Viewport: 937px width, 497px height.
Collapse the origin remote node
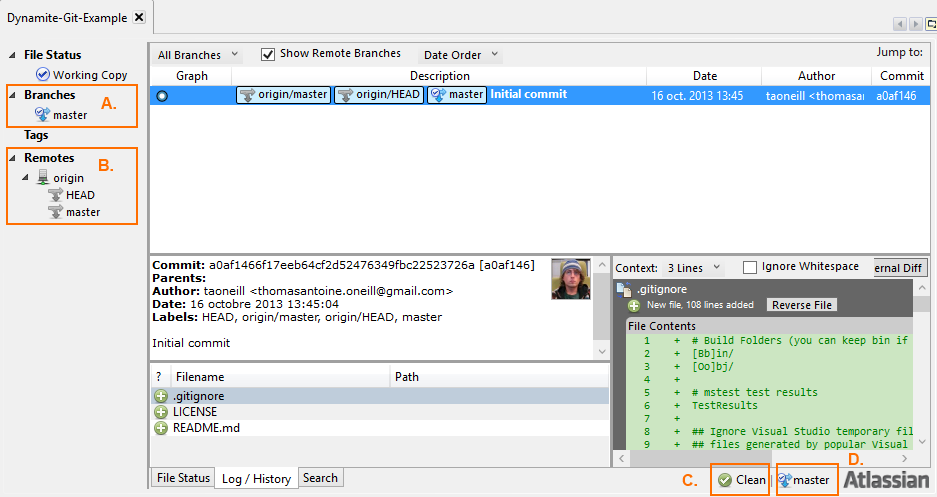25,177
